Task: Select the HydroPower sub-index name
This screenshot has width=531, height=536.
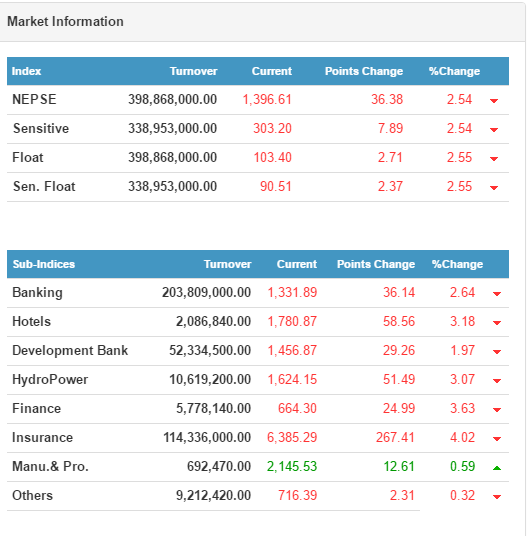Action: [50, 379]
